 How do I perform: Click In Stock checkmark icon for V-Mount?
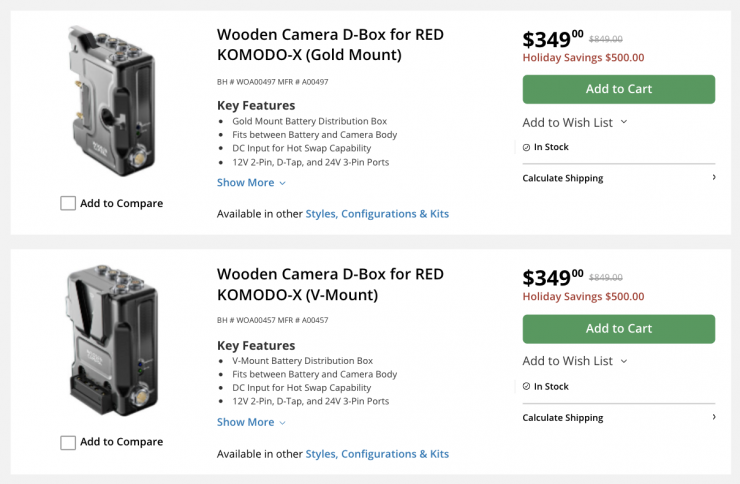(526, 386)
